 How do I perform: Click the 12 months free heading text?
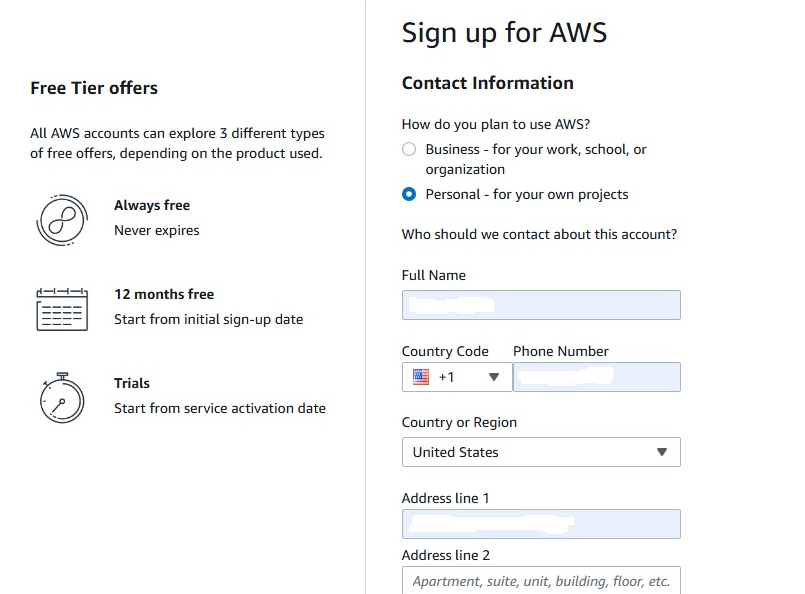[164, 294]
